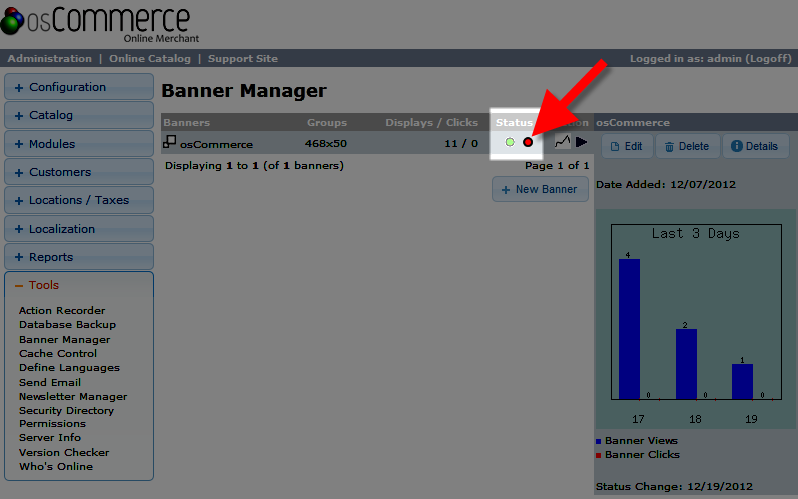The height and width of the screenshot is (499, 798).
Task: Click the green active status indicator
Action: 509,143
